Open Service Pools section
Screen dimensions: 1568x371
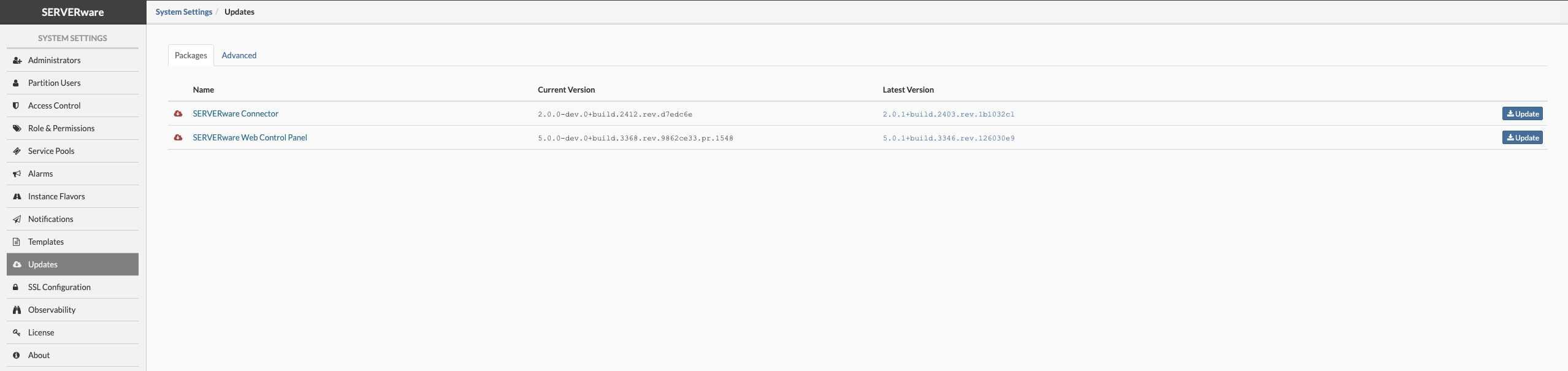[x=72, y=151]
